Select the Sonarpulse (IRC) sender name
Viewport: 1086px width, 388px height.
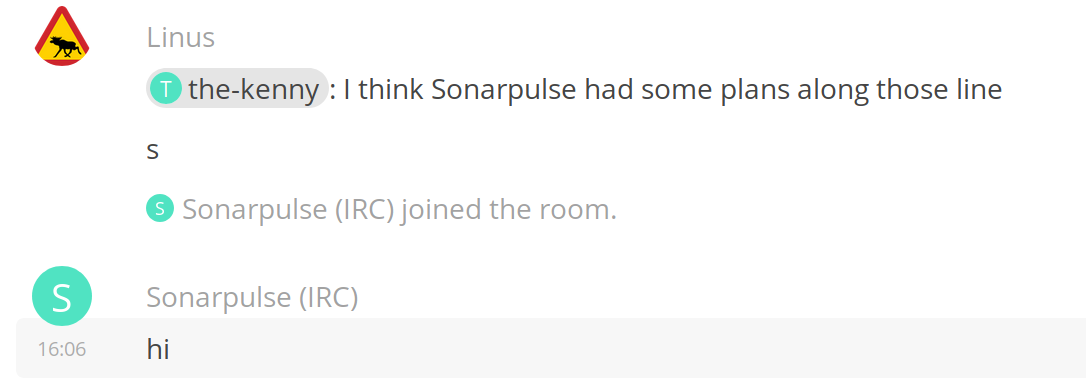(x=252, y=297)
